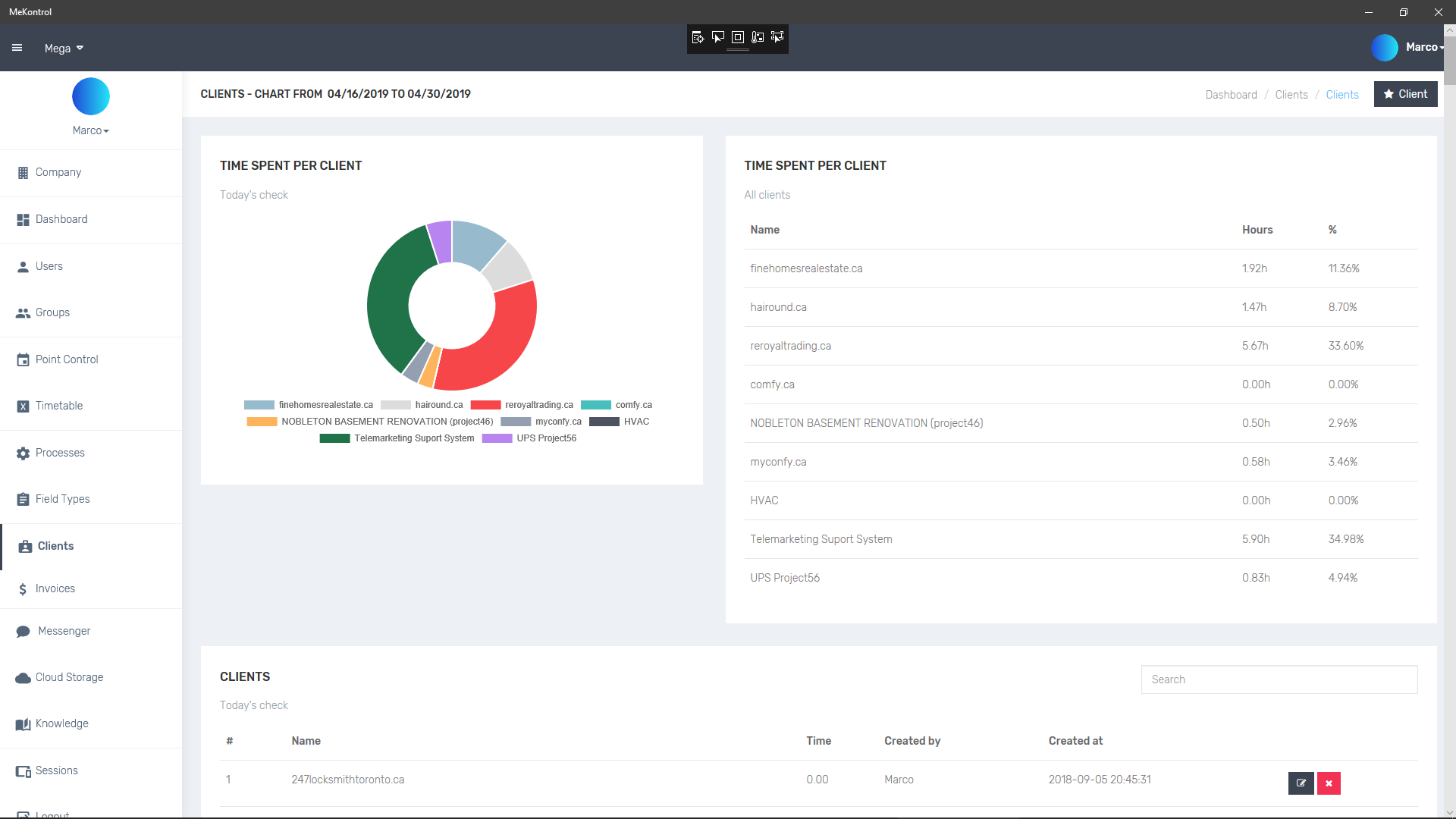Image resolution: width=1456 pixels, height=819 pixels.
Task: Open the Marco dropdown under sidebar avatar
Action: point(90,130)
